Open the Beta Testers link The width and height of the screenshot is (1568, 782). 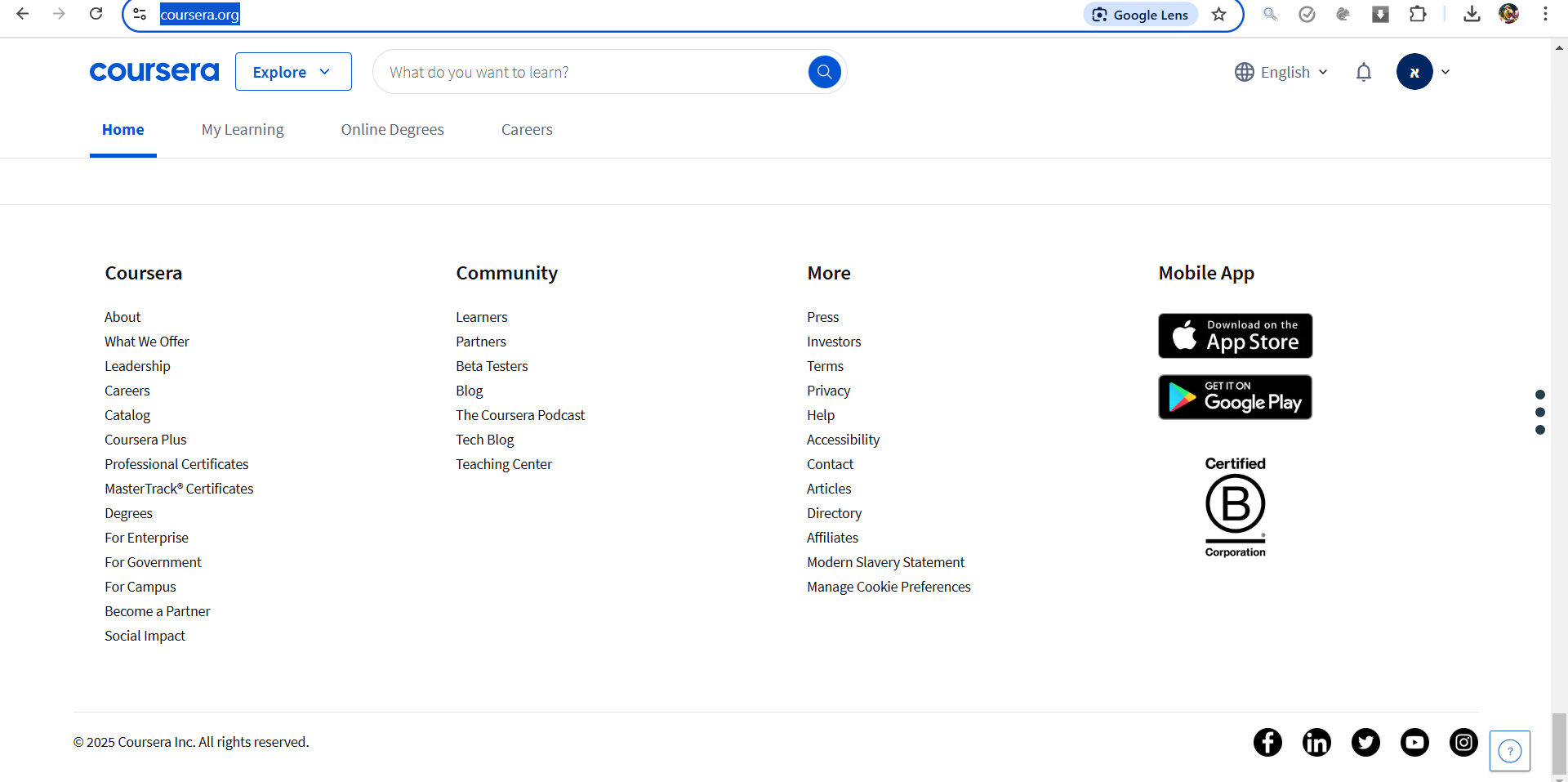pos(492,366)
